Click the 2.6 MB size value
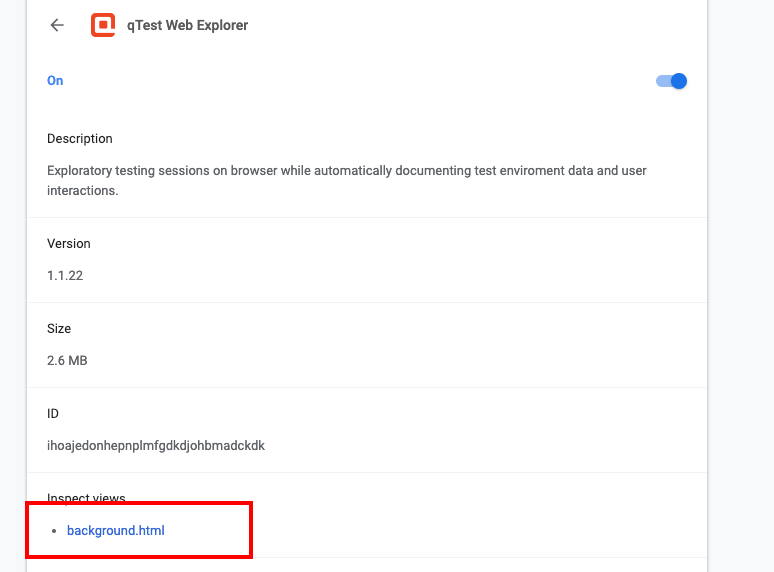Image resolution: width=774 pixels, height=572 pixels. click(67, 360)
